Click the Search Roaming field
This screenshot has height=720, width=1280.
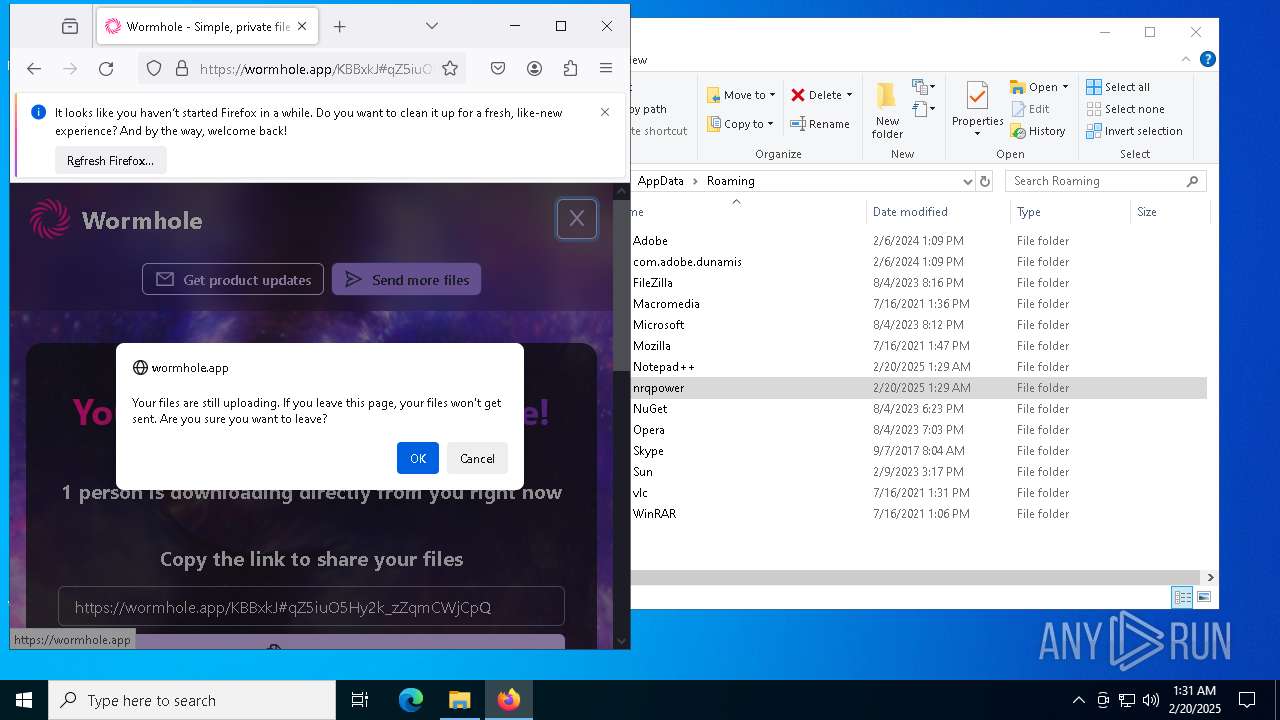tap(1105, 181)
